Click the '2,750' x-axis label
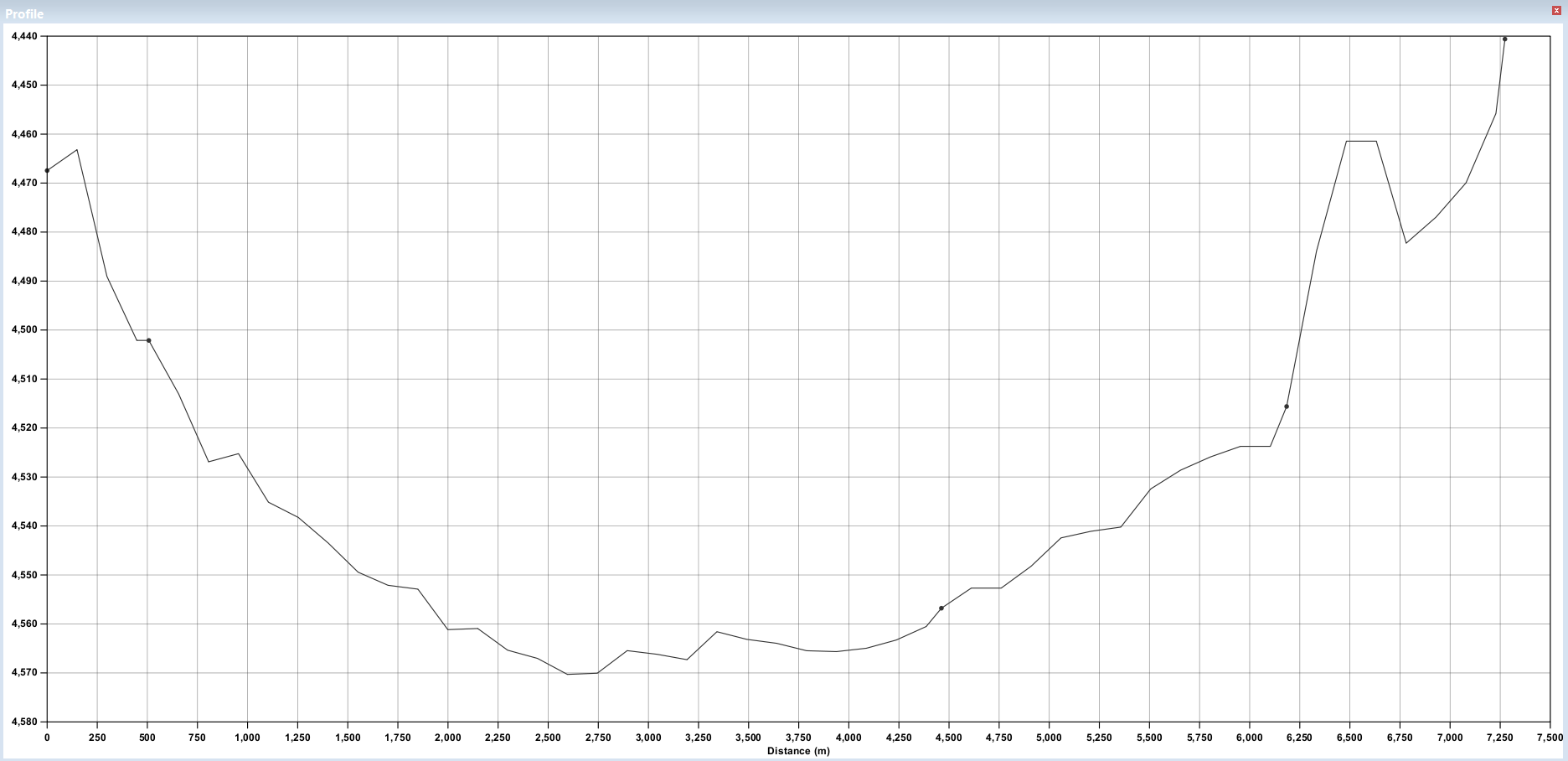 [x=598, y=738]
